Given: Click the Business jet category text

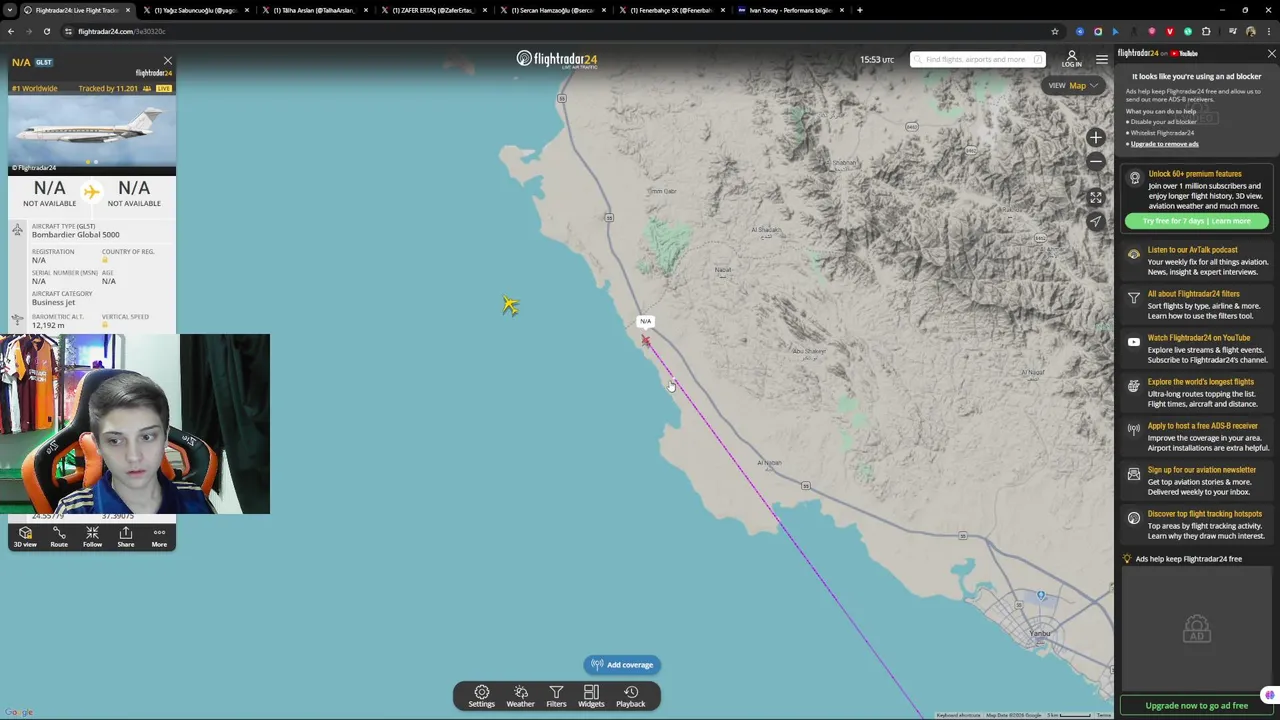Looking at the screenshot, I should pyautogui.click(x=53, y=302).
